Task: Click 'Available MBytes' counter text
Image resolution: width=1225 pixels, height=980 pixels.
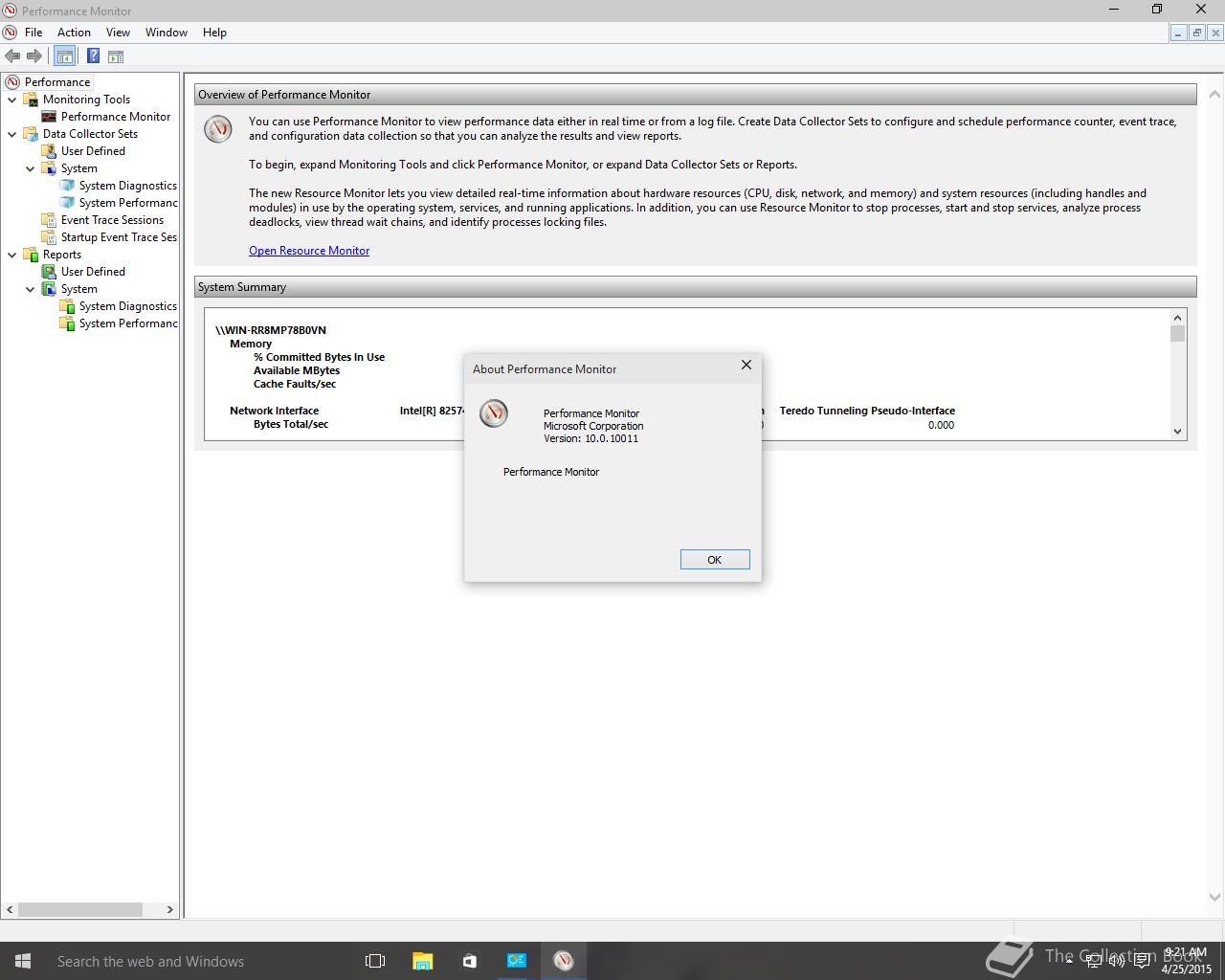Action: tap(297, 370)
